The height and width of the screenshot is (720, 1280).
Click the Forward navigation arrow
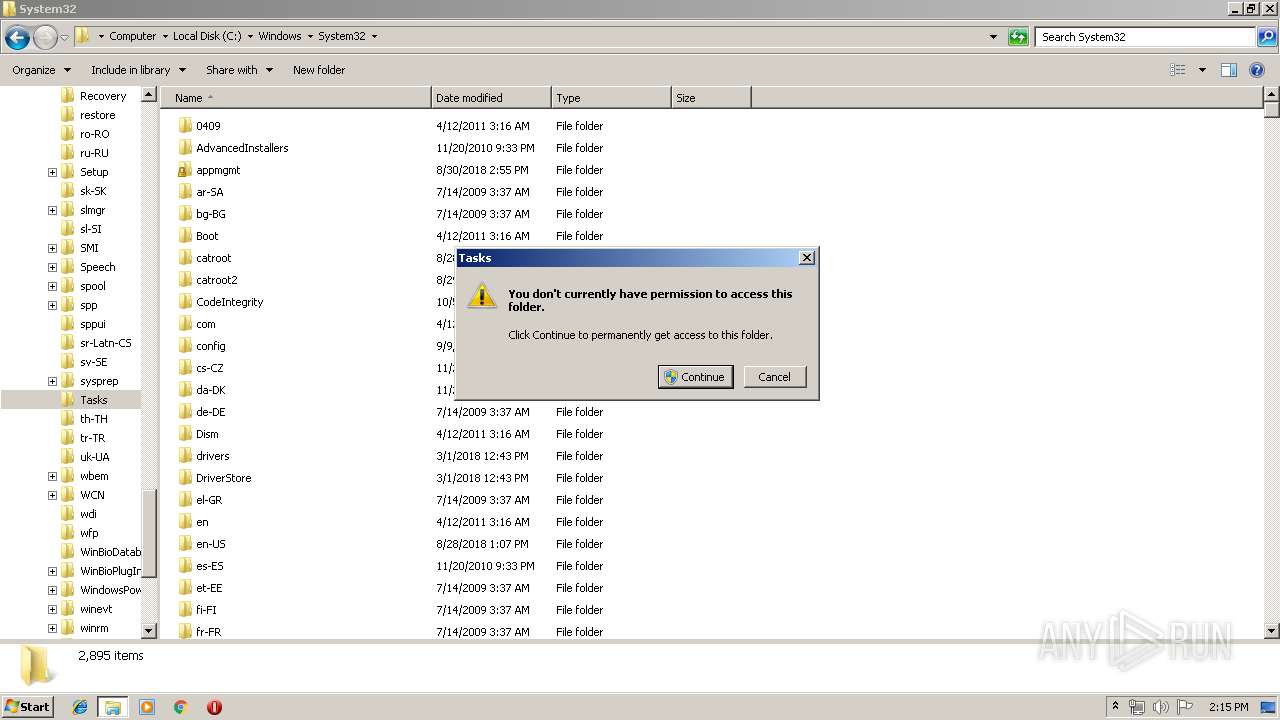[45, 38]
